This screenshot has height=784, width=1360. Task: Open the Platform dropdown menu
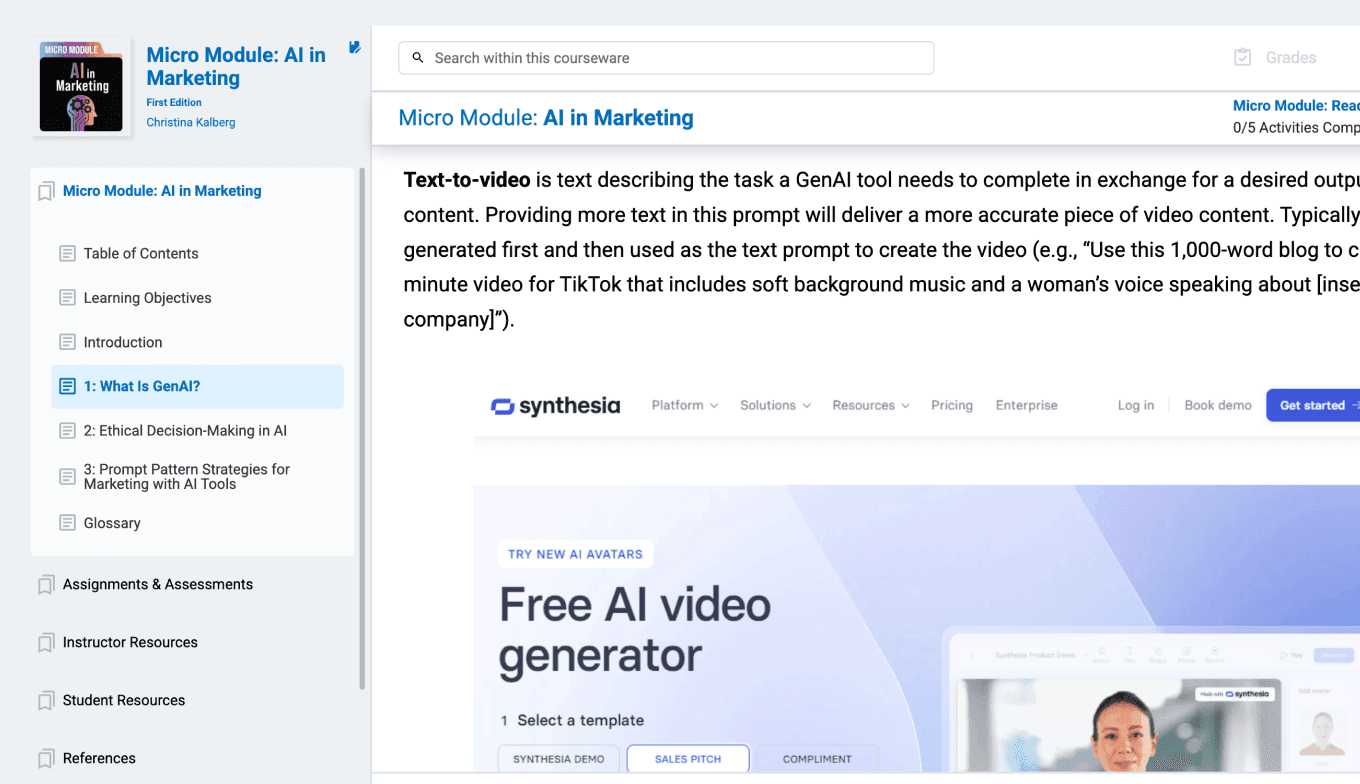685,405
